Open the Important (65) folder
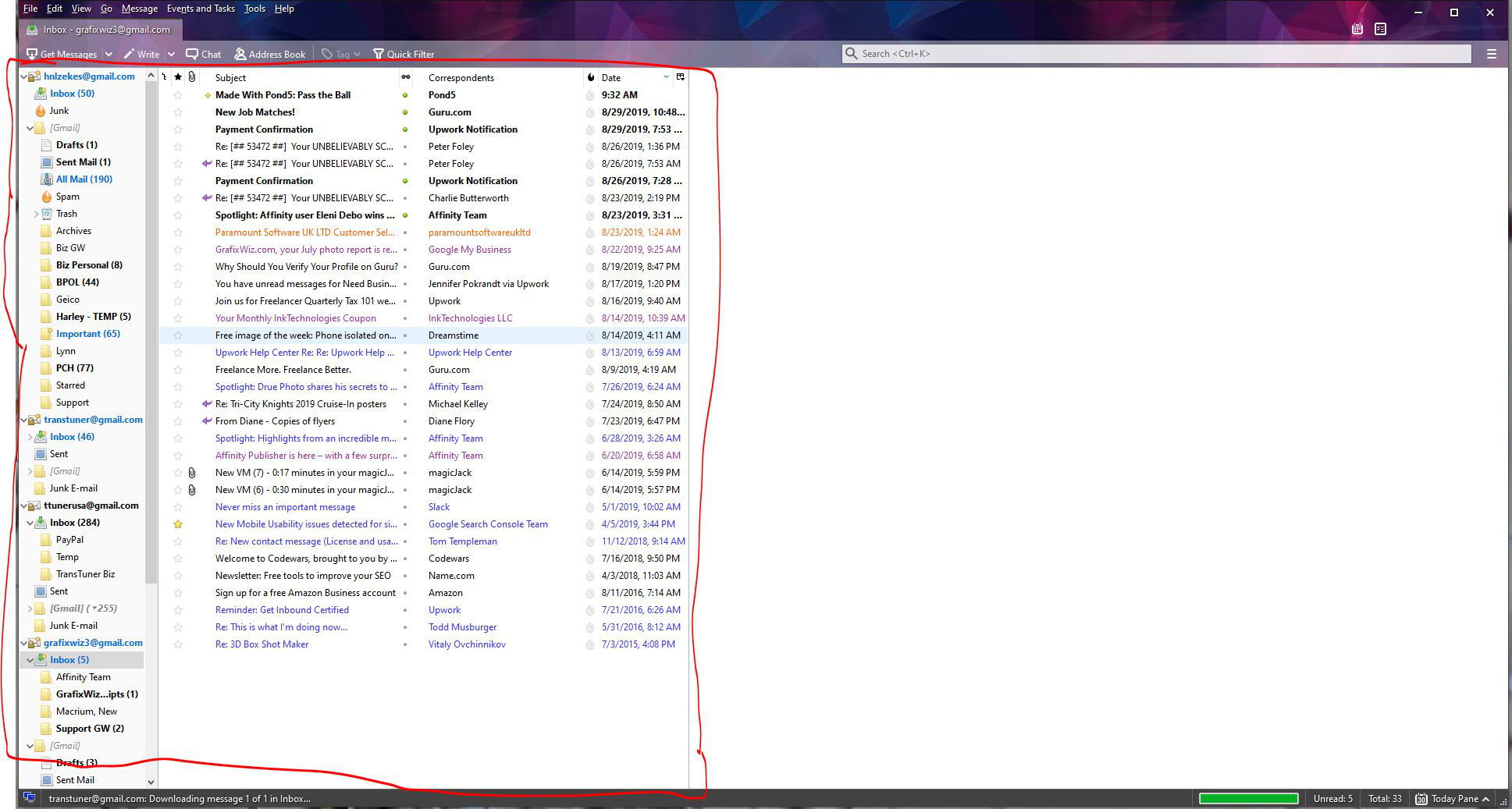Viewport: 1512px width, 809px height. (x=80, y=334)
